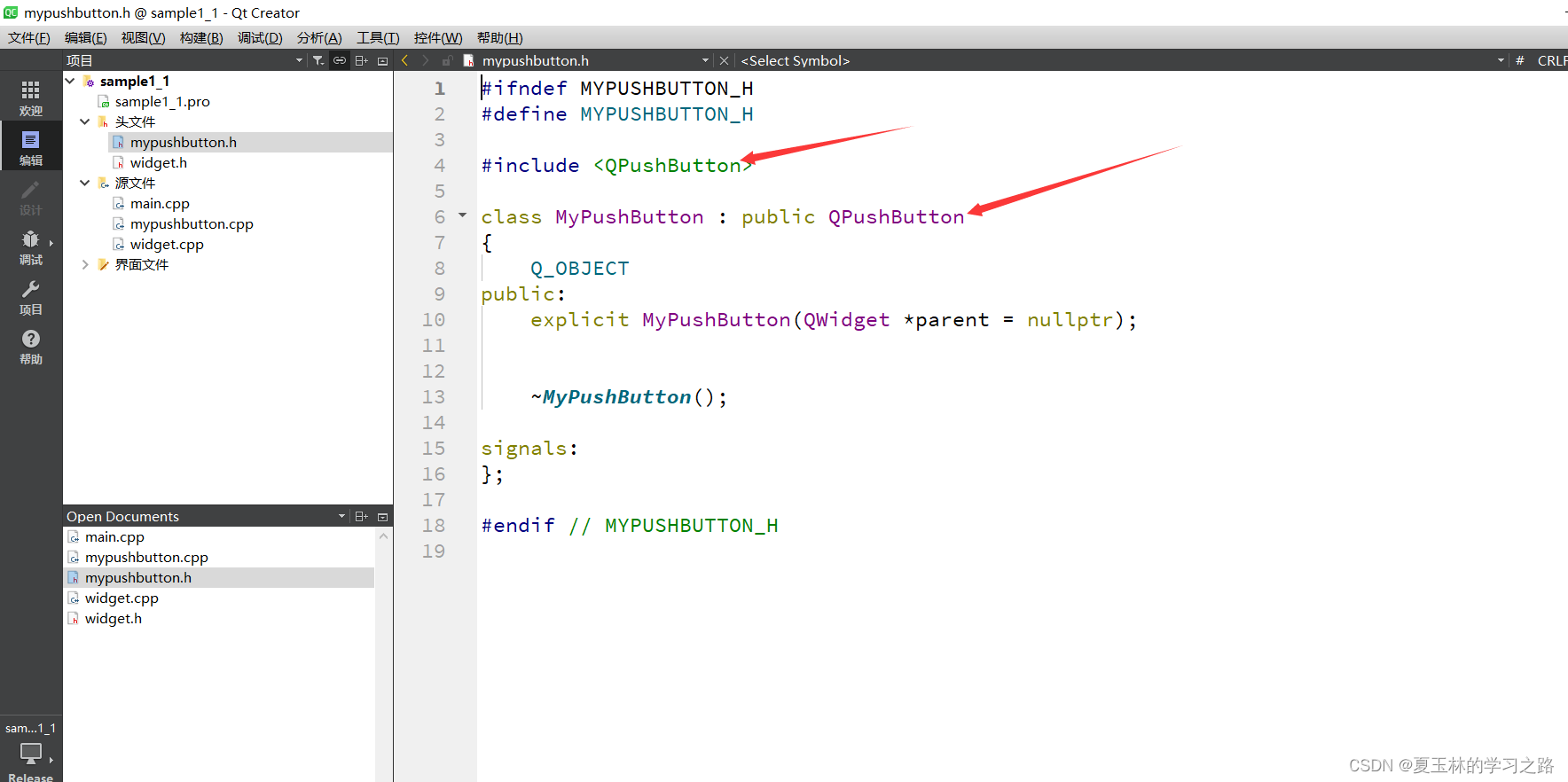The image size is (1568, 782).
Task: Collapse the 头文件 headers folder
Action: click(85, 121)
